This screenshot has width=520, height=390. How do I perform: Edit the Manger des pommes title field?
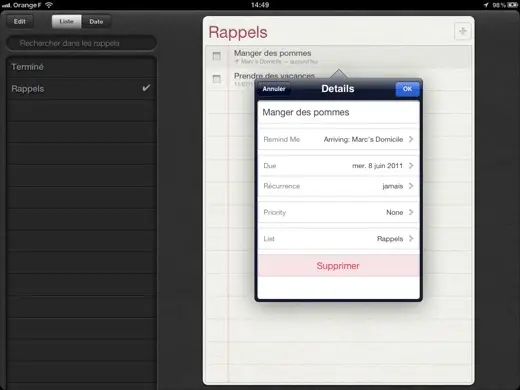pyautogui.click(x=338, y=112)
